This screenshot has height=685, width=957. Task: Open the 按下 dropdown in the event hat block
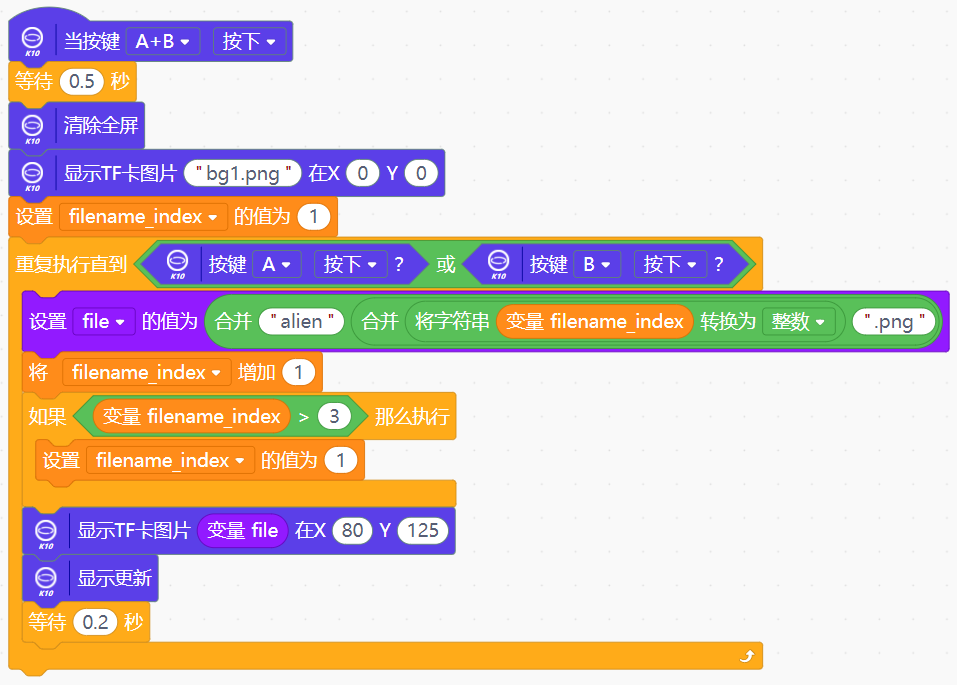pos(249,42)
